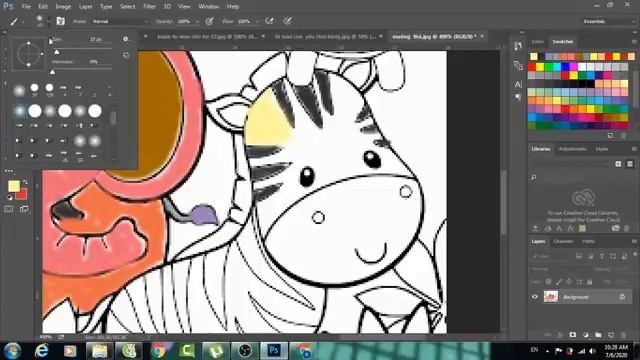
Task: Create new brush preset icon below gear
Action: click(126, 55)
